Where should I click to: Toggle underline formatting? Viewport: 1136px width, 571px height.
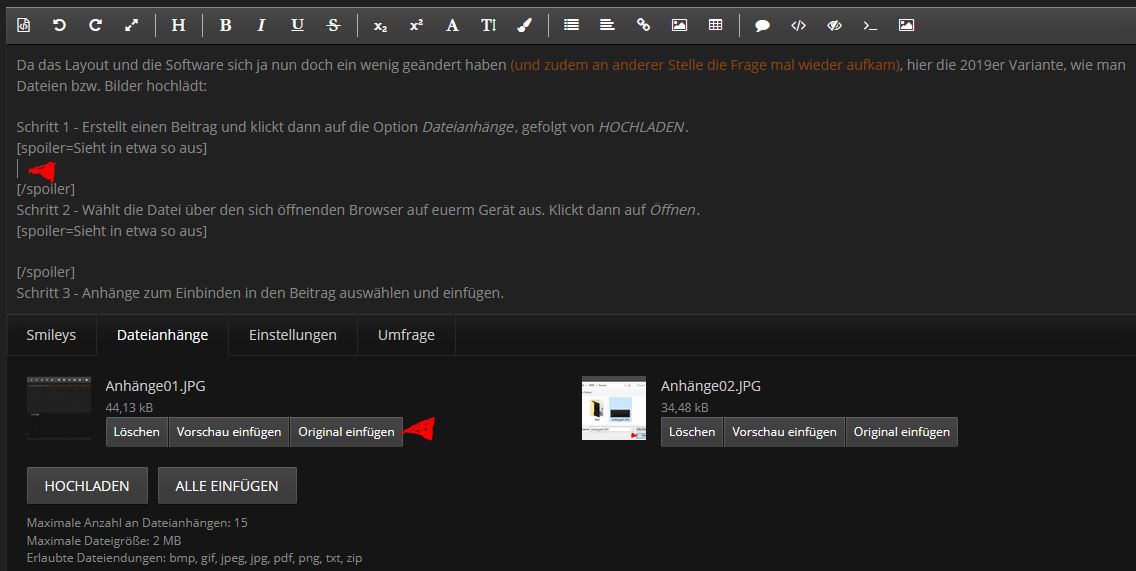(x=297, y=25)
